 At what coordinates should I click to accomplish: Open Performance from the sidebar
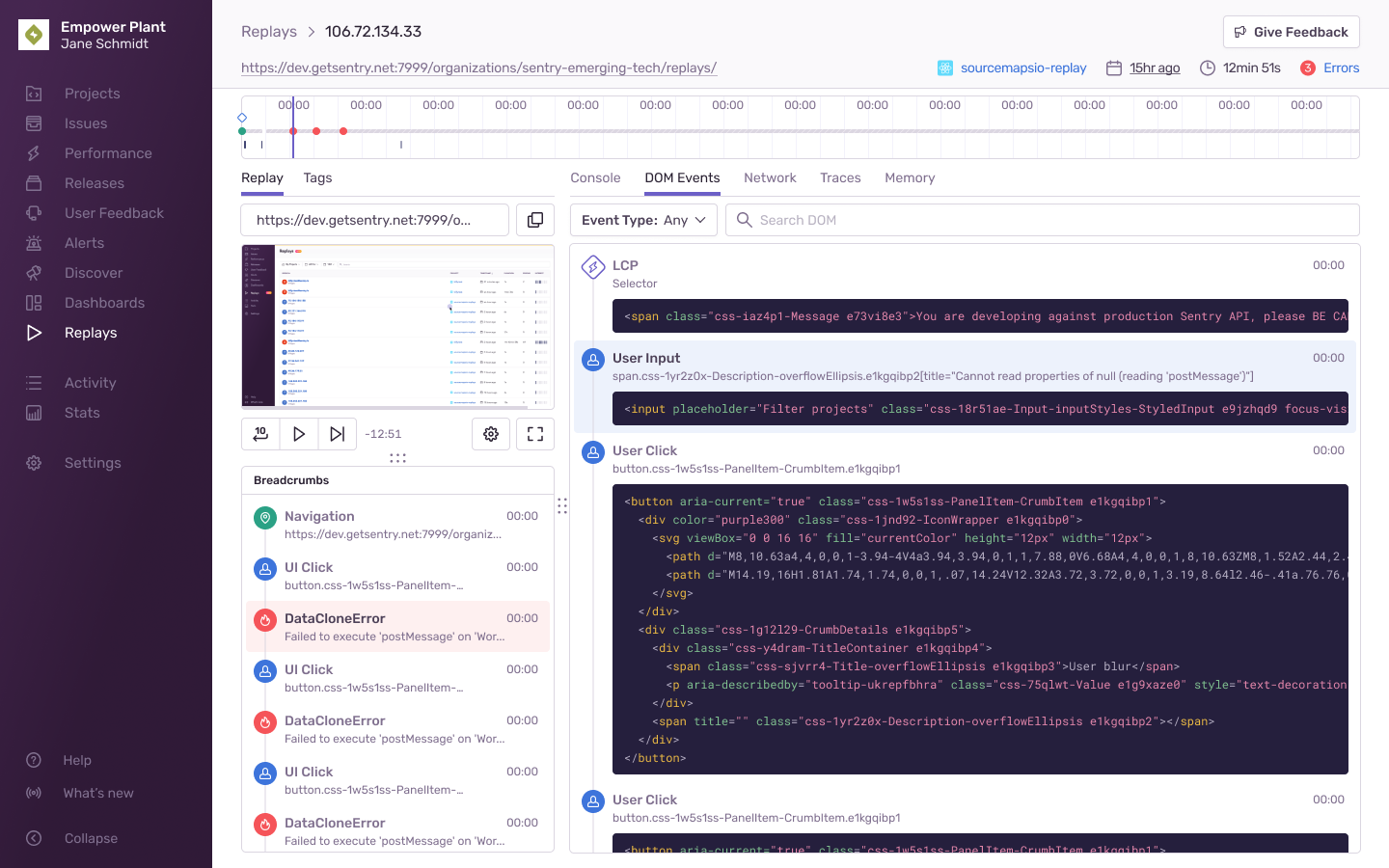[107, 152]
